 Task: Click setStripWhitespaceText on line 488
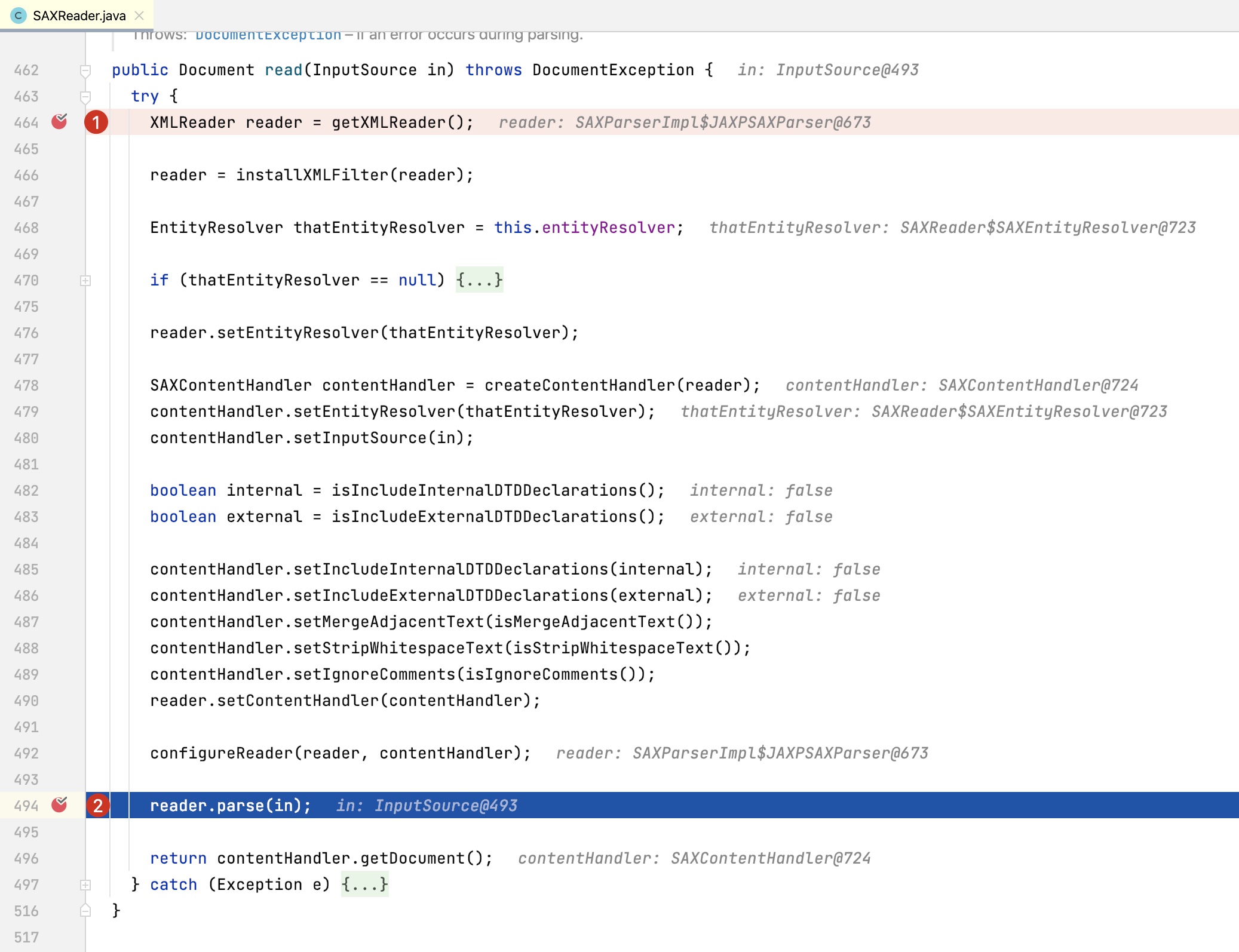tap(398, 648)
